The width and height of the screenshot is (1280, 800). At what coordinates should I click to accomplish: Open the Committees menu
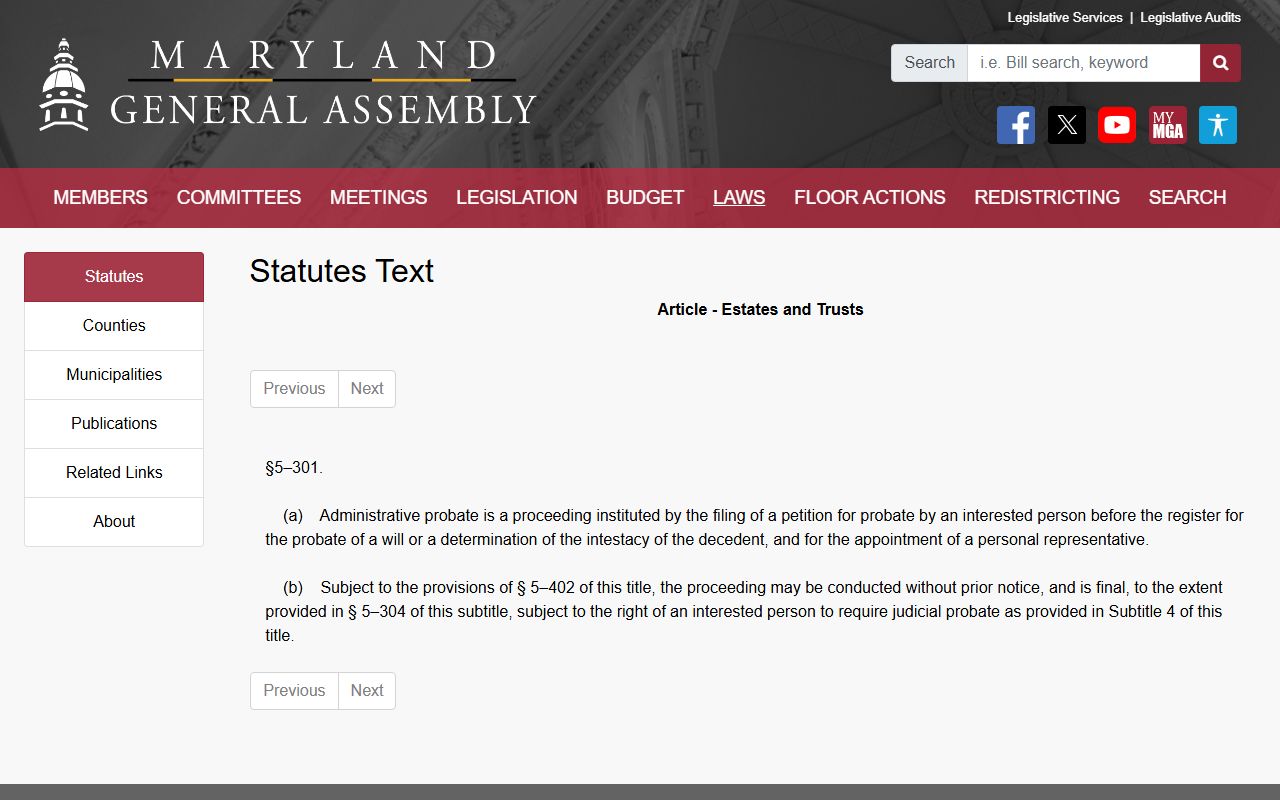click(x=239, y=198)
